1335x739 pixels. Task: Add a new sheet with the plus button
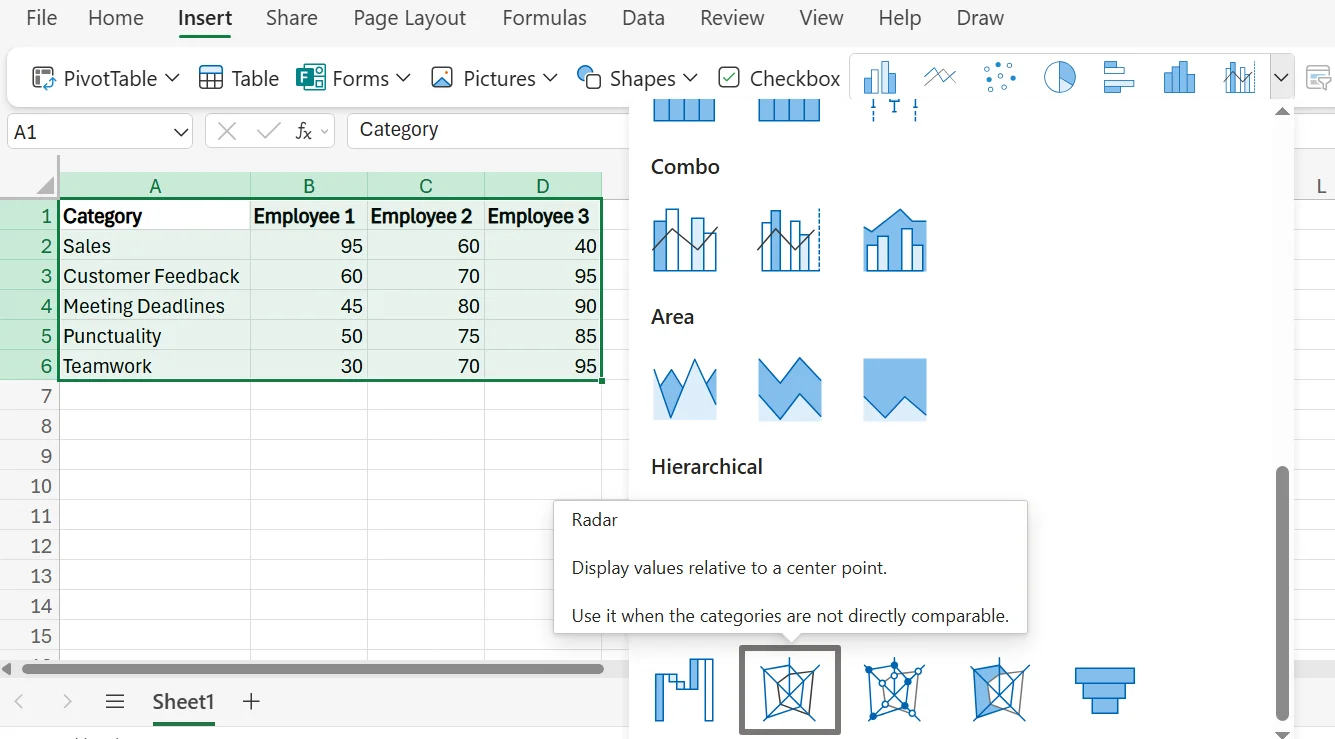250,702
